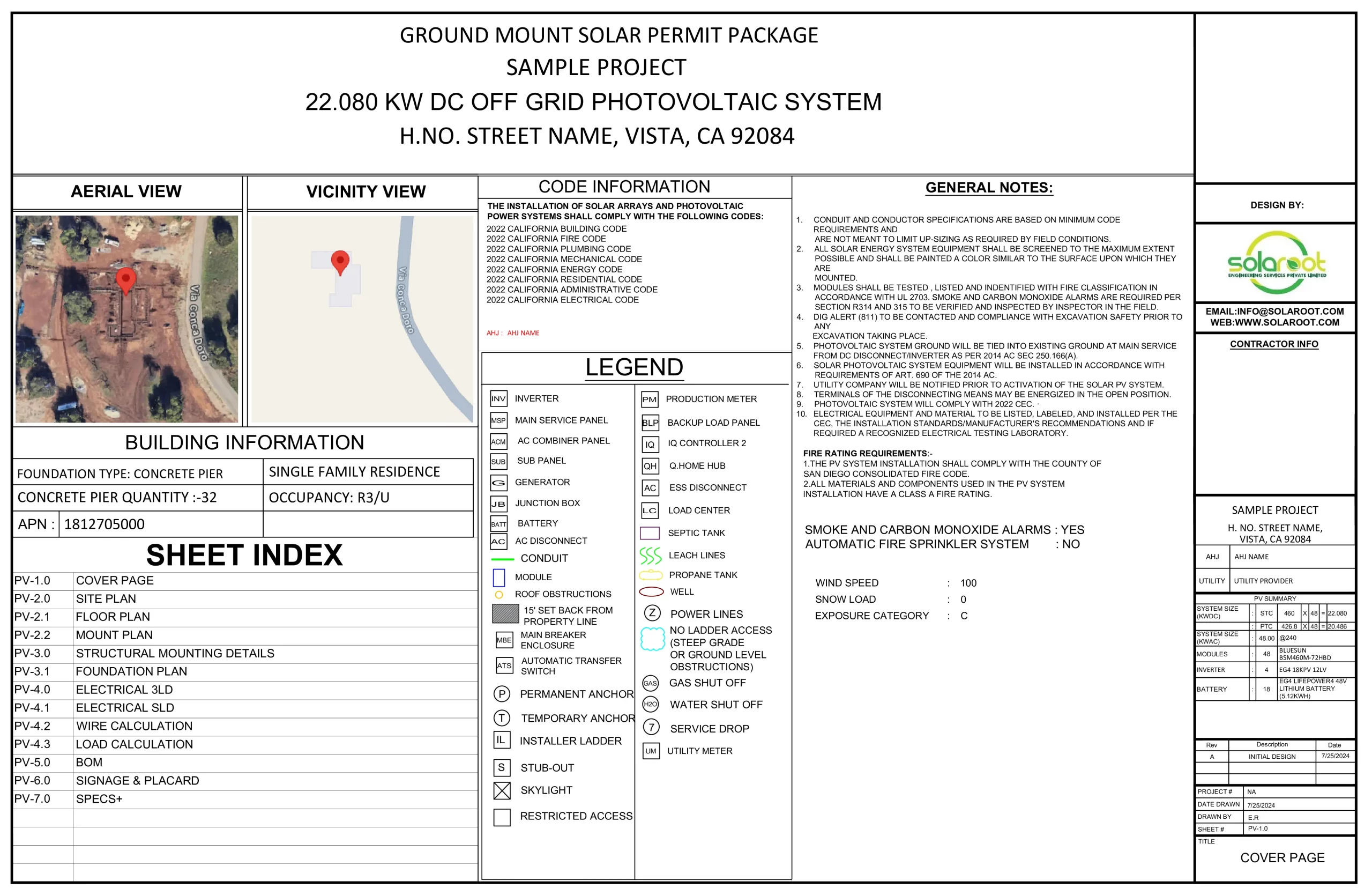Select the power lines Z symbol
The height and width of the screenshot is (888, 1372).
point(652,613)
